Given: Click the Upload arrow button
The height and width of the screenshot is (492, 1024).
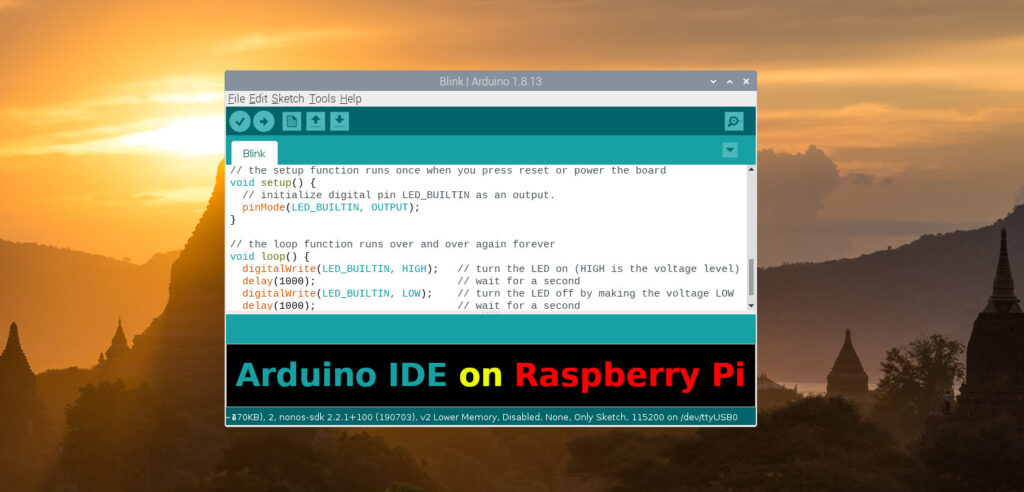Looking at the screenshot, I should pyautogui.click(x=264, y=122).
